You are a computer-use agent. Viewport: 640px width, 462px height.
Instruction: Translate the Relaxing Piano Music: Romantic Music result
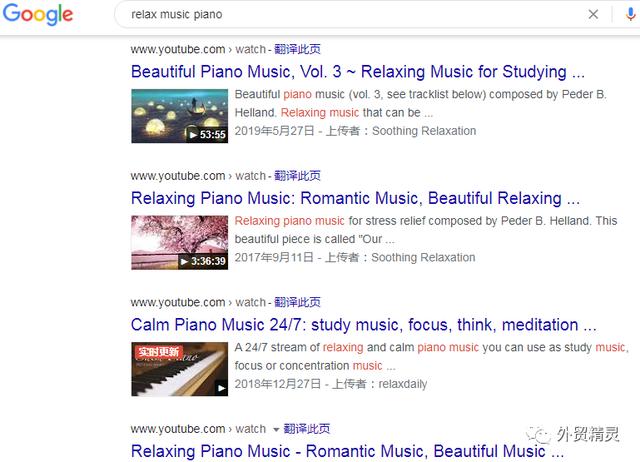tap(297, 176)
